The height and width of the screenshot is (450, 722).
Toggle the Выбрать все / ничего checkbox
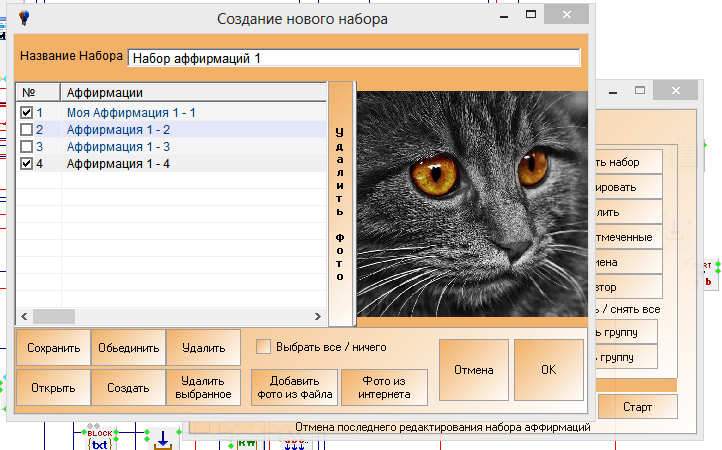pos(264,347)
